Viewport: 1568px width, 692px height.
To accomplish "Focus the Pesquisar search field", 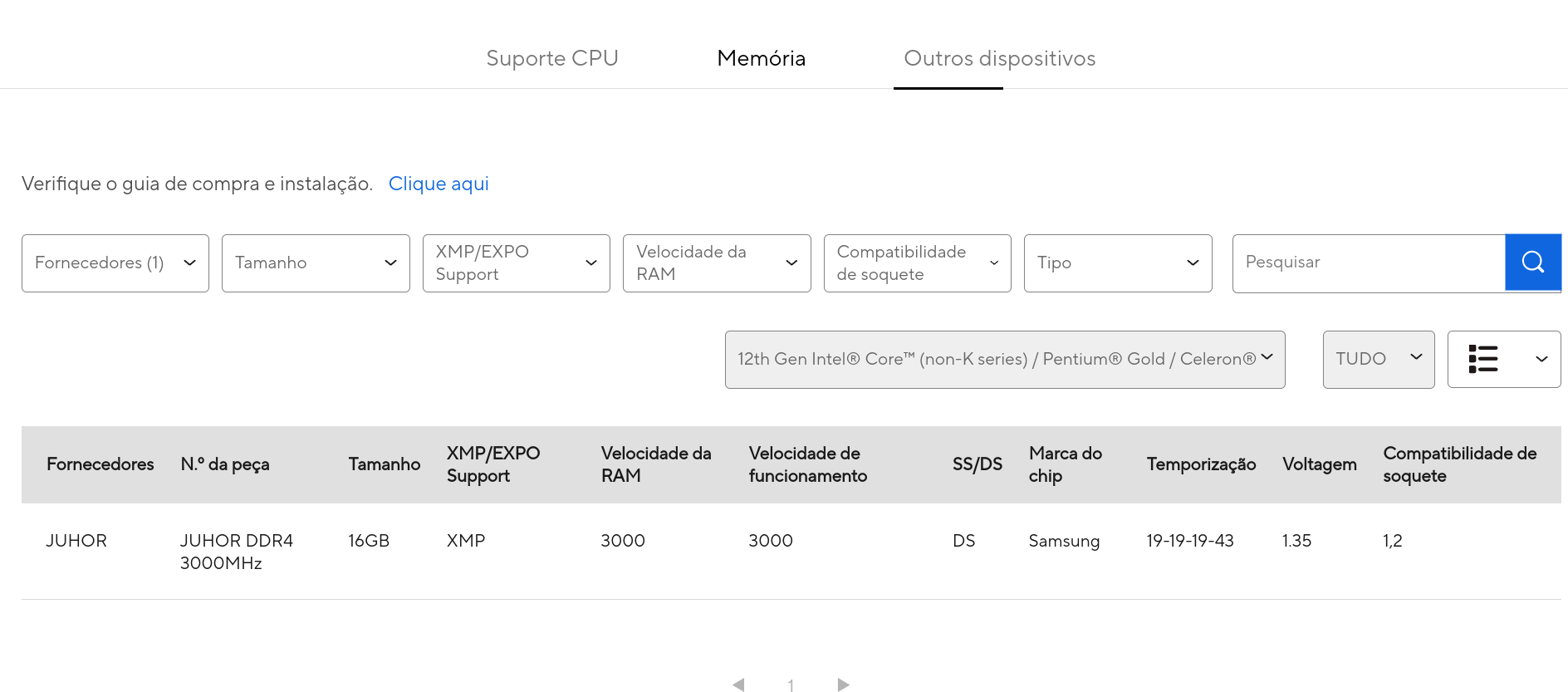I will point(1369,263).
